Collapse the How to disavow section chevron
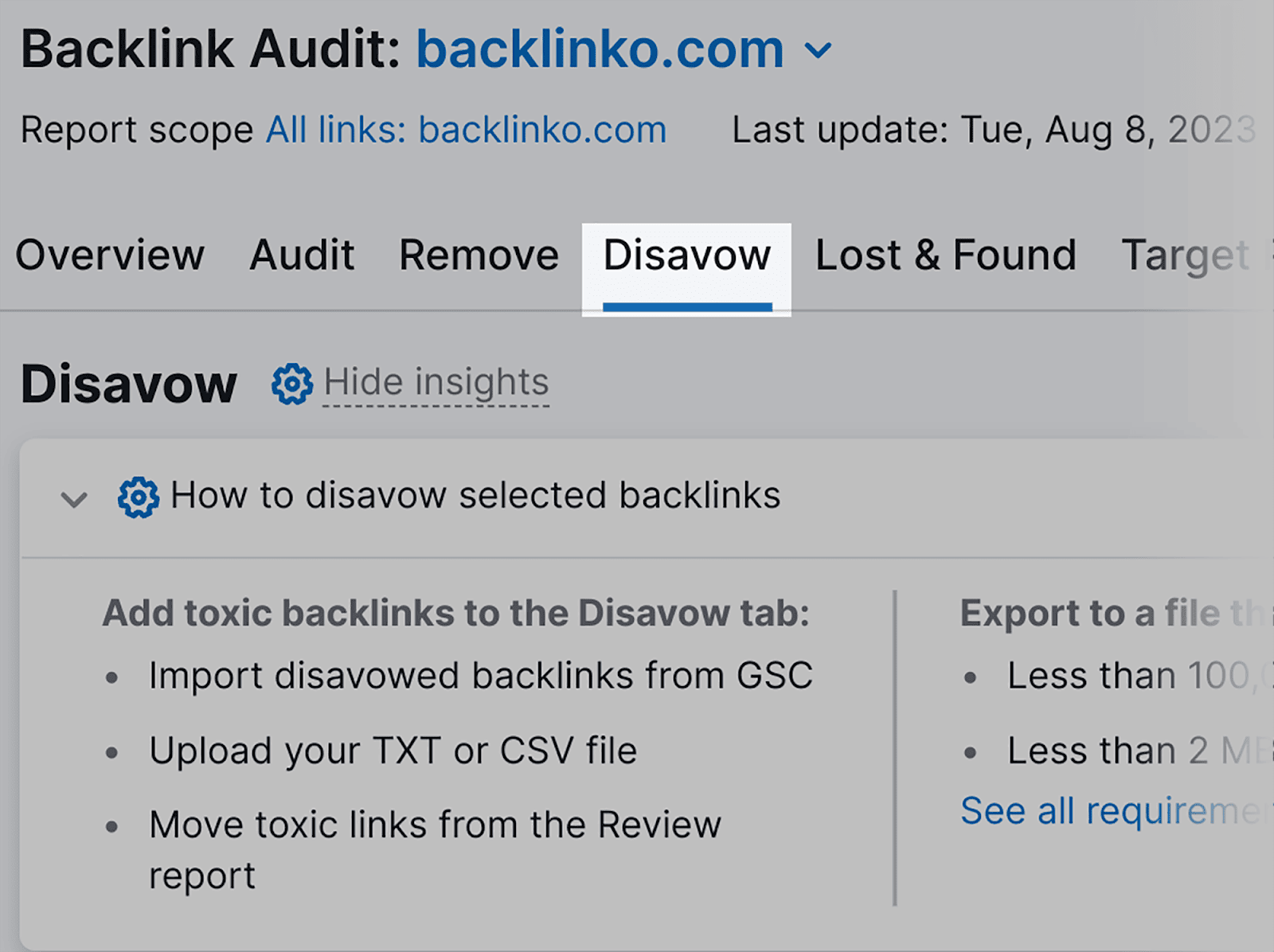1274x952 pixels. pos(74,500)
